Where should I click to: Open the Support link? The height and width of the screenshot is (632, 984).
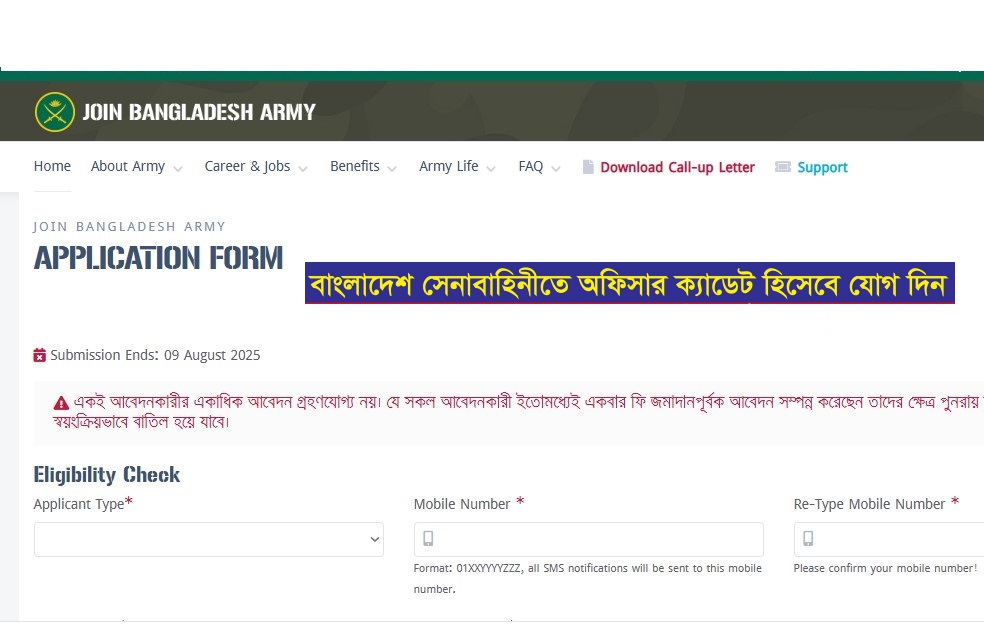[823, 168]
